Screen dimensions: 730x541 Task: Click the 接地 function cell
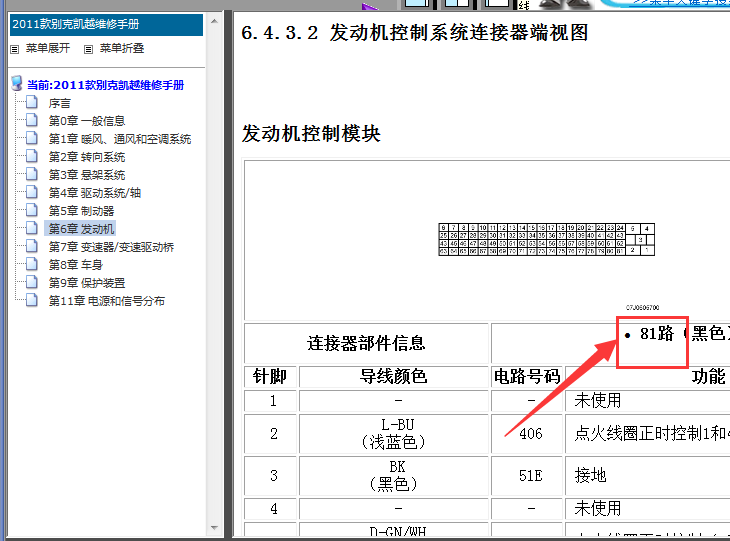click(648, 475)
